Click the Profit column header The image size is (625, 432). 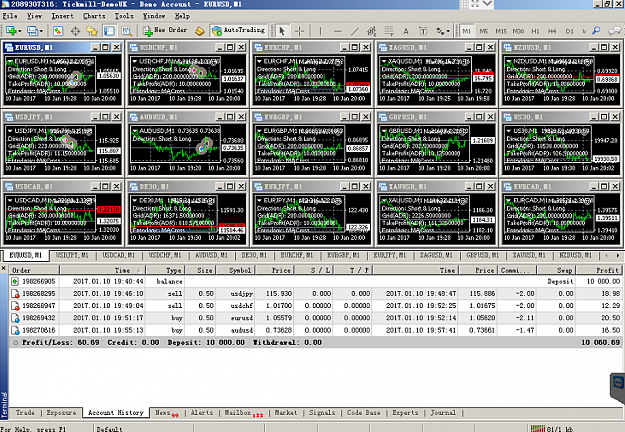point(599,270)
